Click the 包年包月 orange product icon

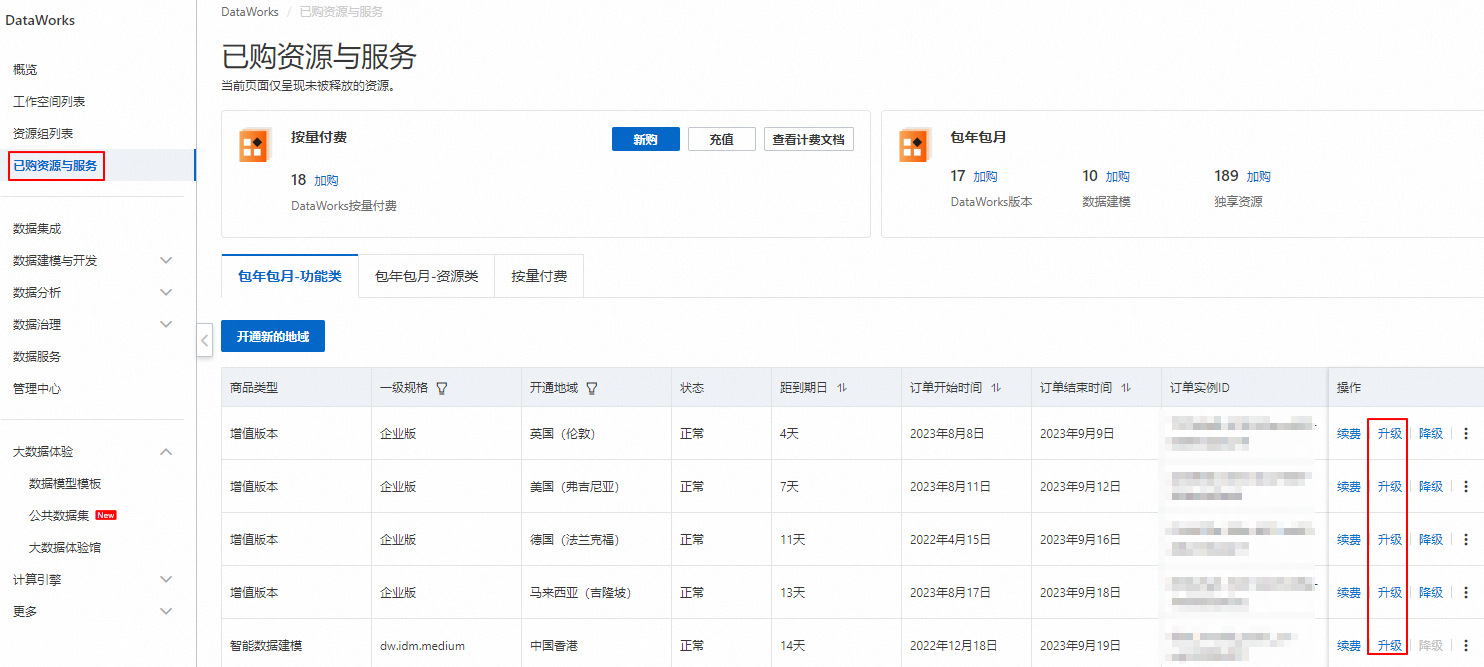[914, 145]
